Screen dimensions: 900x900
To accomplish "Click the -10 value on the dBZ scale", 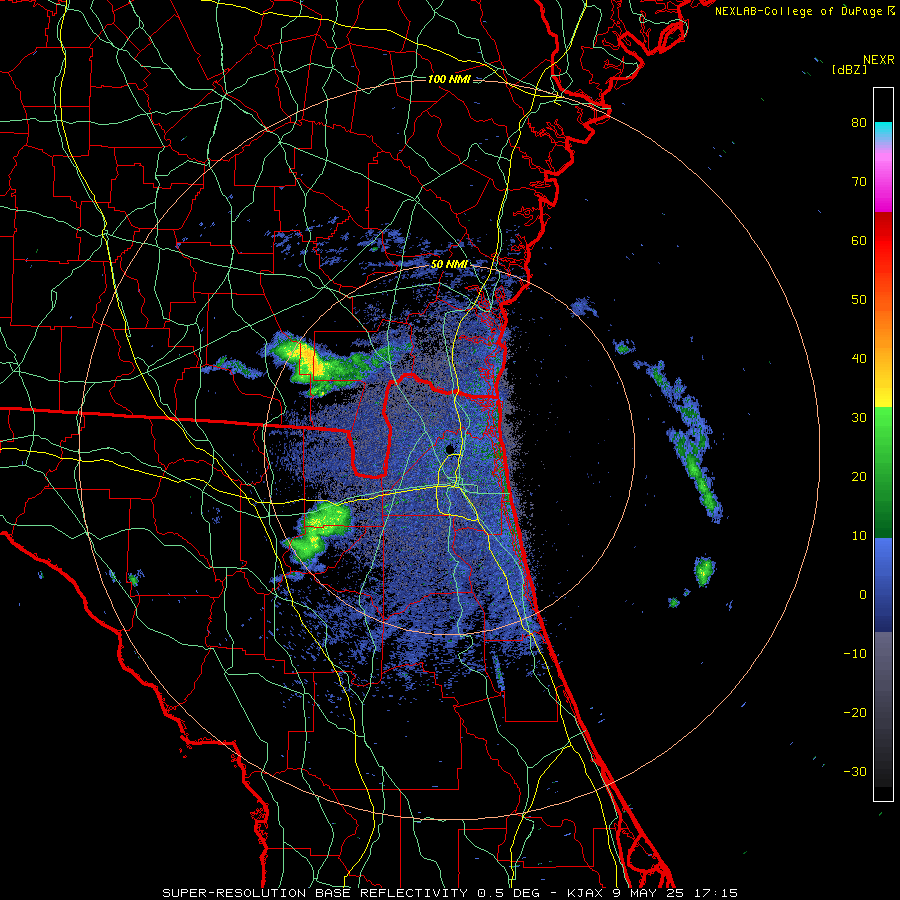I will tap(855, 654).
